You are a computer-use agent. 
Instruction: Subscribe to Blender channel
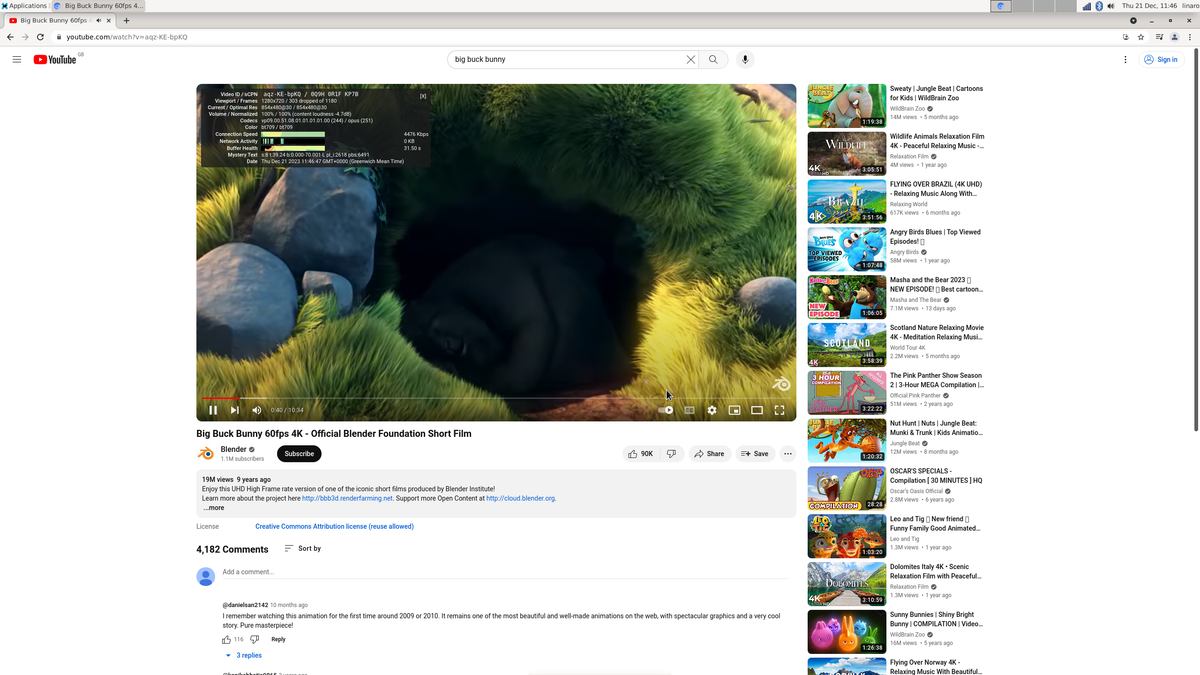pos(299,454)
